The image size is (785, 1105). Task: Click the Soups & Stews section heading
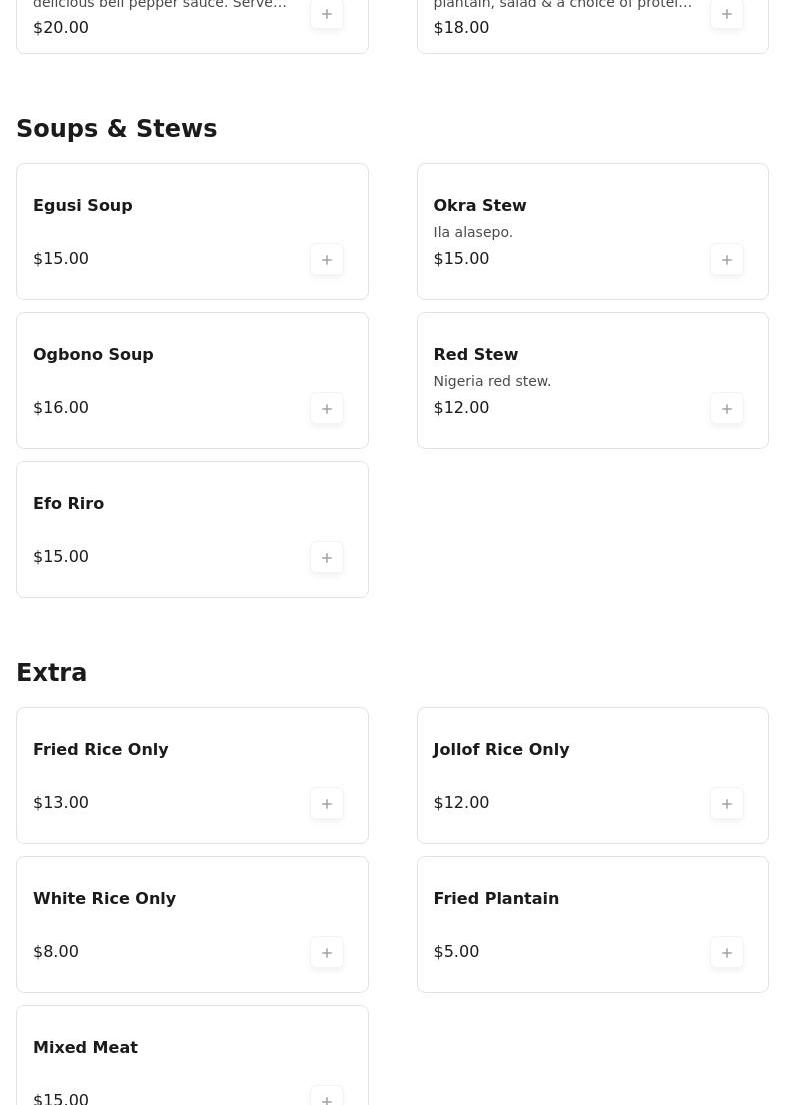(117, 129)
